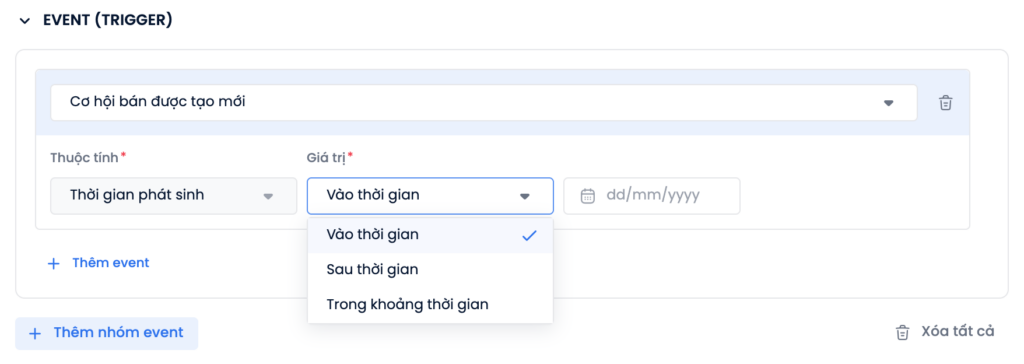The image size is (1024, 364).
Task: Click the blue checkmark beside the selected option
Action: click(x=529, y=236)
